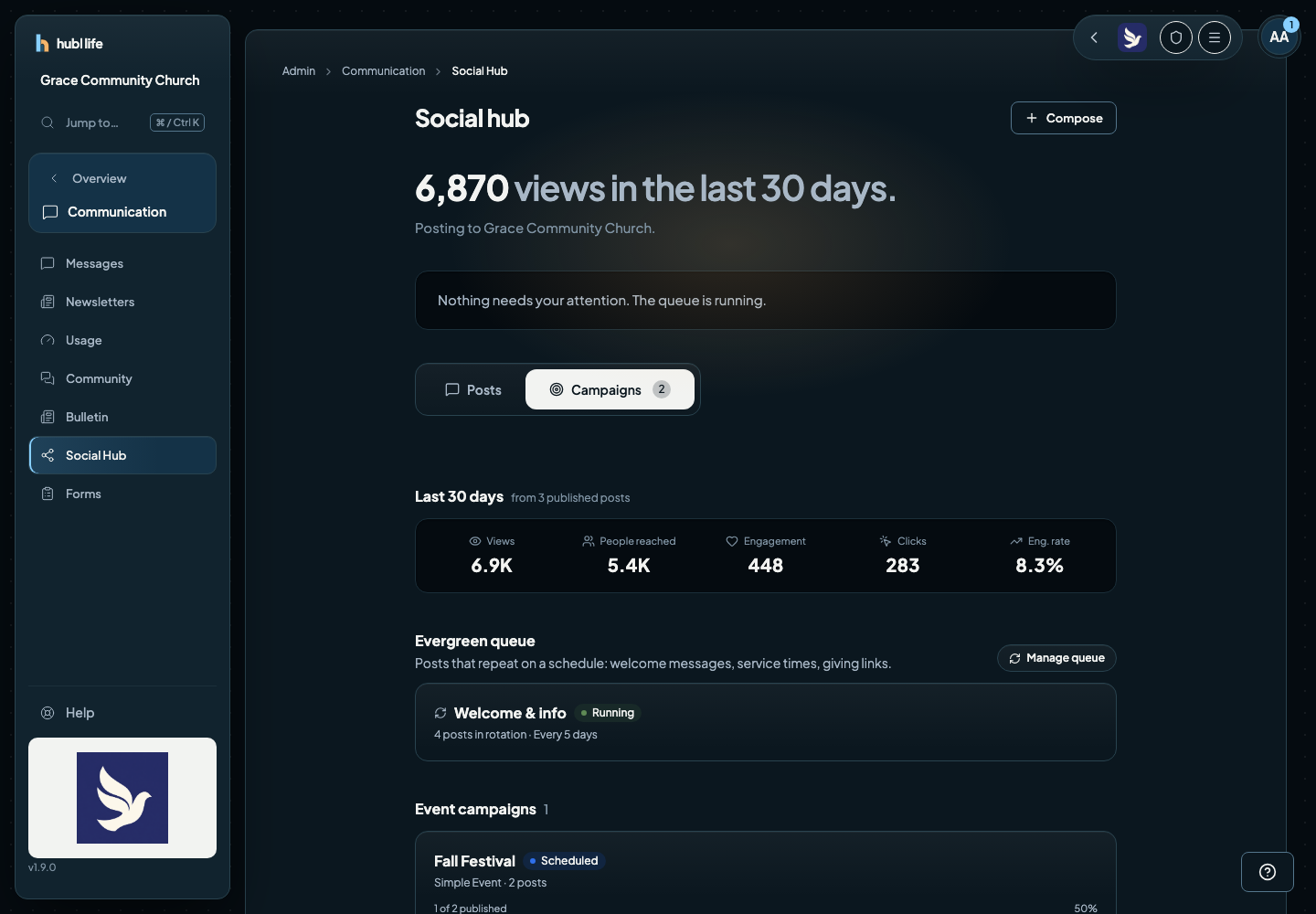Click the Help lifebuoy icon
This screenshot has width=1316, height=914.
pyautogui.click(x=48, y=713)
